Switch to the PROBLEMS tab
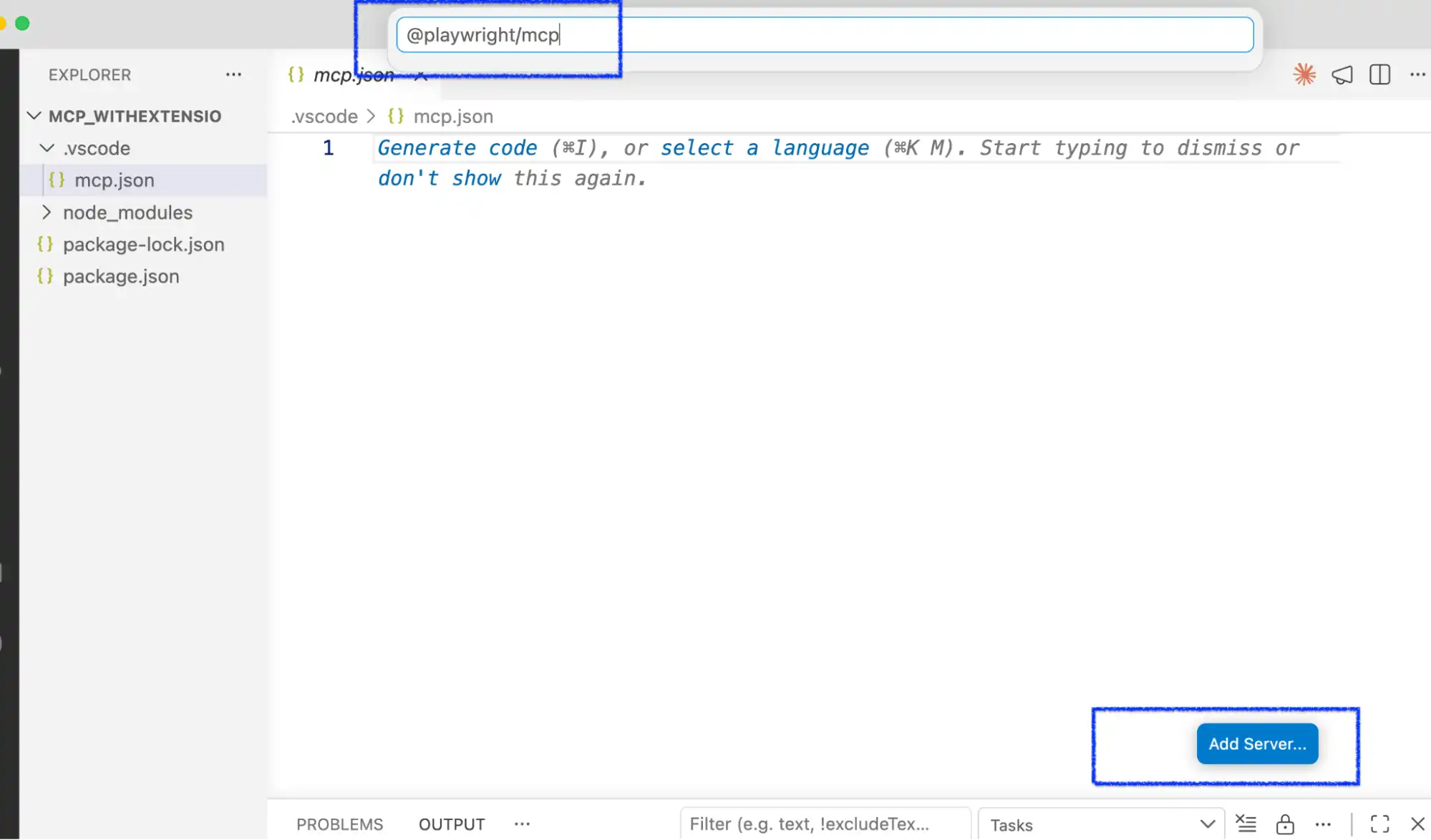 (339, 824)
